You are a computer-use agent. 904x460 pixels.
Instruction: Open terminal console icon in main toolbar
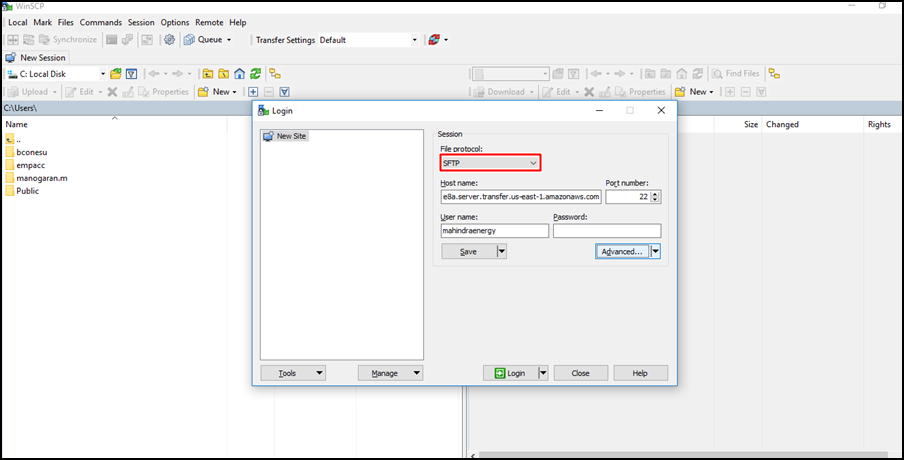[x=112, y=40]
